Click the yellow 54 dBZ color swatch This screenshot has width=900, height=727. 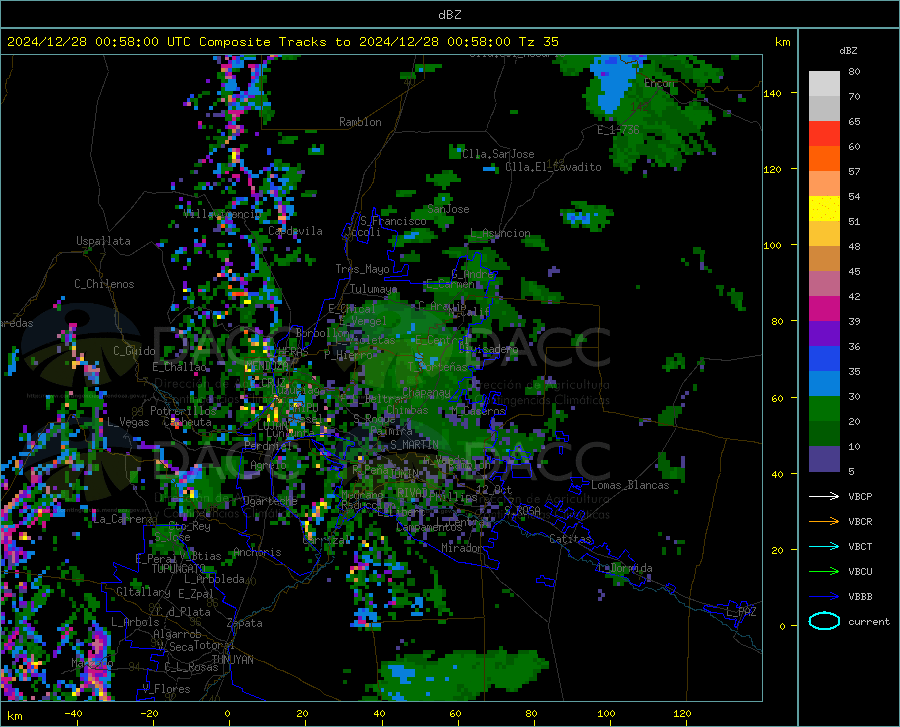click(x=824, y=209)
